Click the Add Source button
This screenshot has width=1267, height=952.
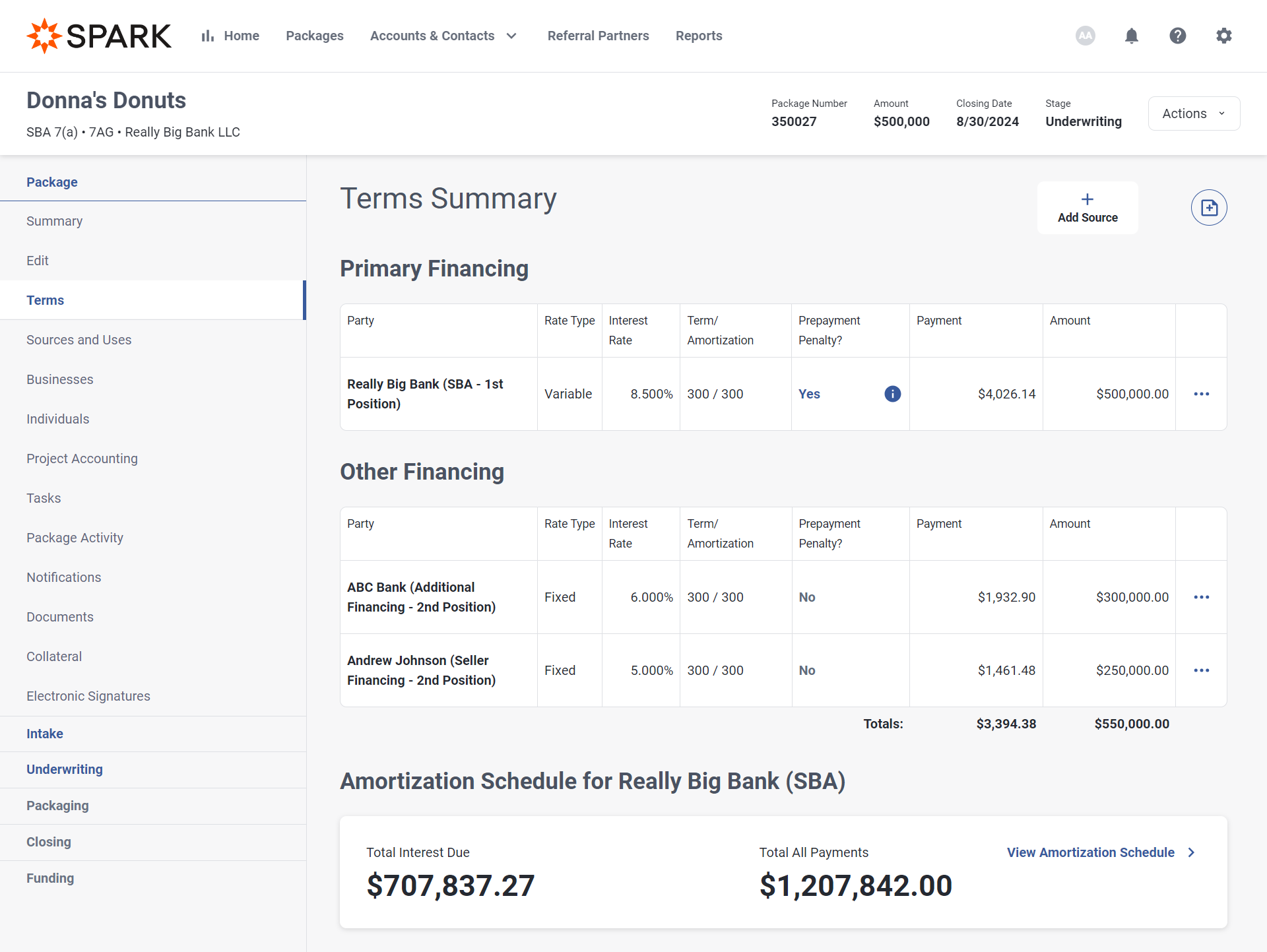point(1088,208)
